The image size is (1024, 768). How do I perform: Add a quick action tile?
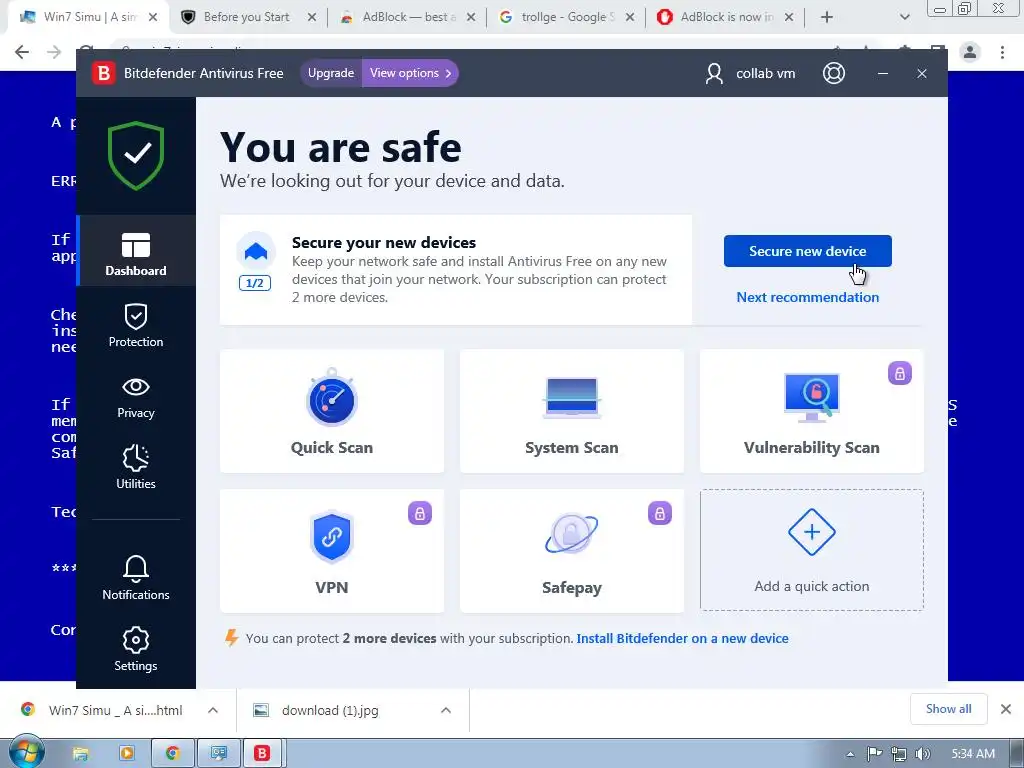tap(811, 550)
